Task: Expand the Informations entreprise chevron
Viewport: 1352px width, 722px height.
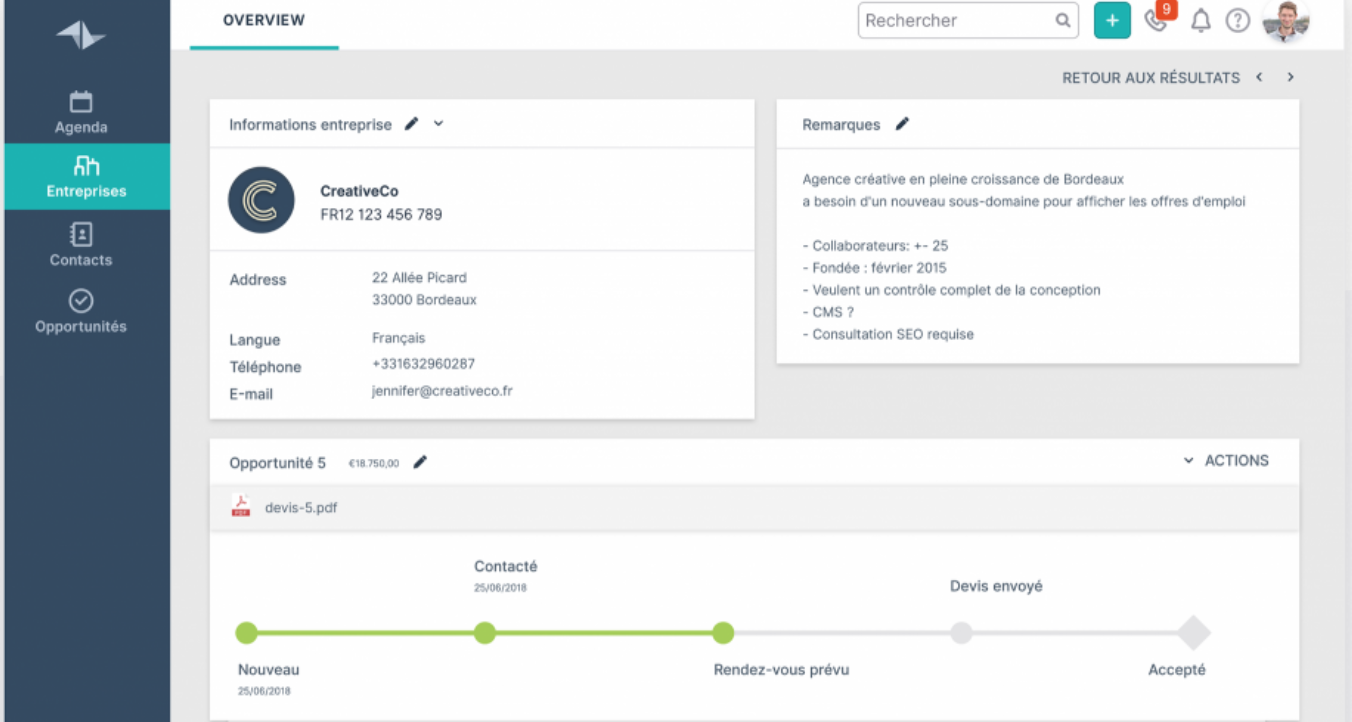Action: point(438,124)
